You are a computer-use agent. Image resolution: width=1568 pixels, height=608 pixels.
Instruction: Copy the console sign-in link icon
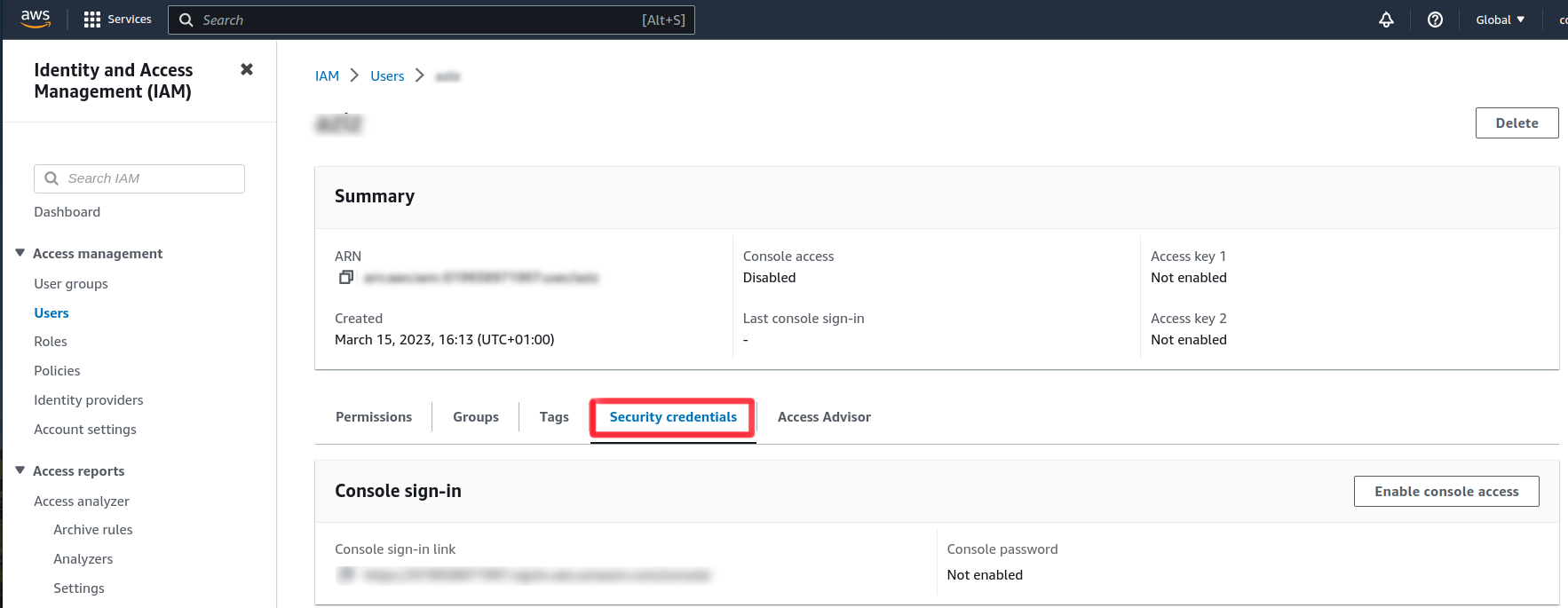[x=346, y=575]
